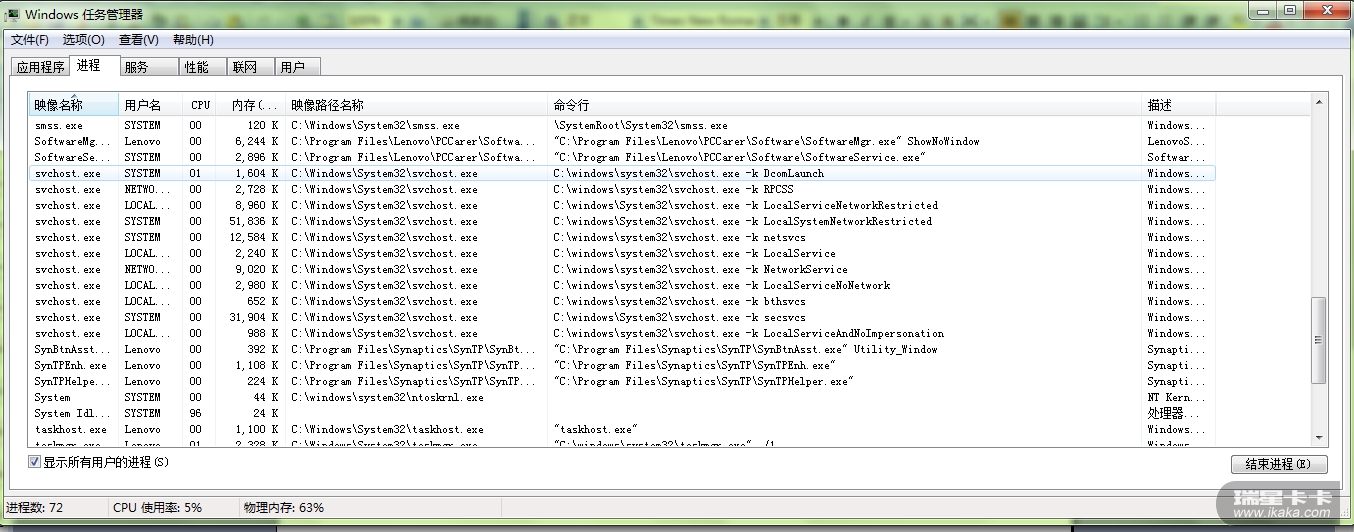This screenshot has height=532, width=1354.
Task: Select svchost row with -k bthsvcs
Action: (x=620, y=302)
